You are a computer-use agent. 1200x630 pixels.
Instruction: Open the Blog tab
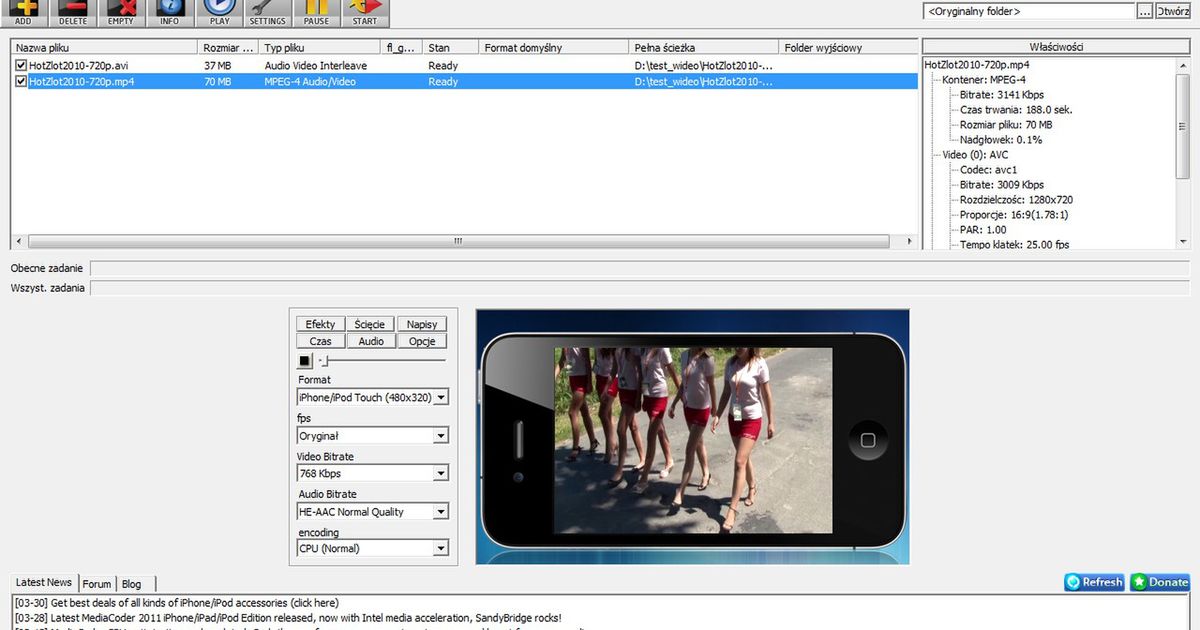pyautogui.click(x=131, y=584)
